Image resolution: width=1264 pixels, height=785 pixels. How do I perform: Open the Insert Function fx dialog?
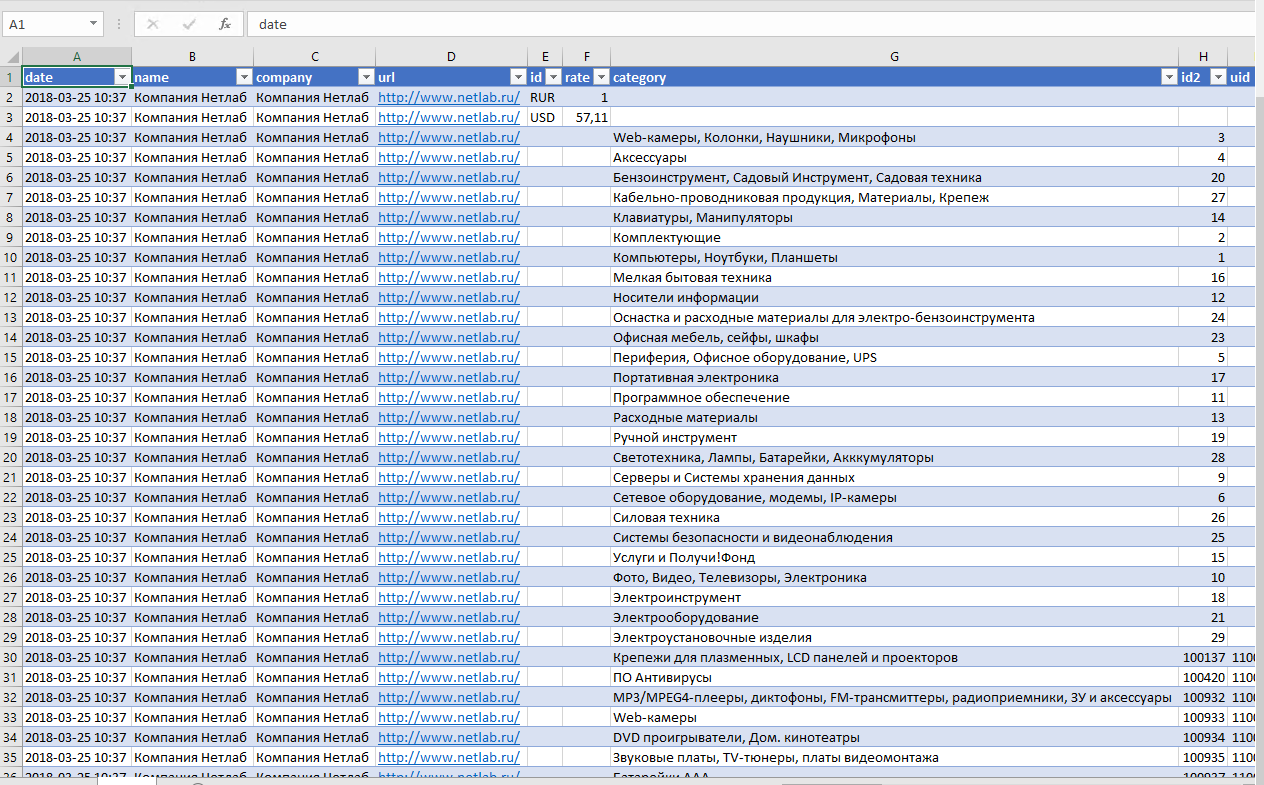[225, 24]
